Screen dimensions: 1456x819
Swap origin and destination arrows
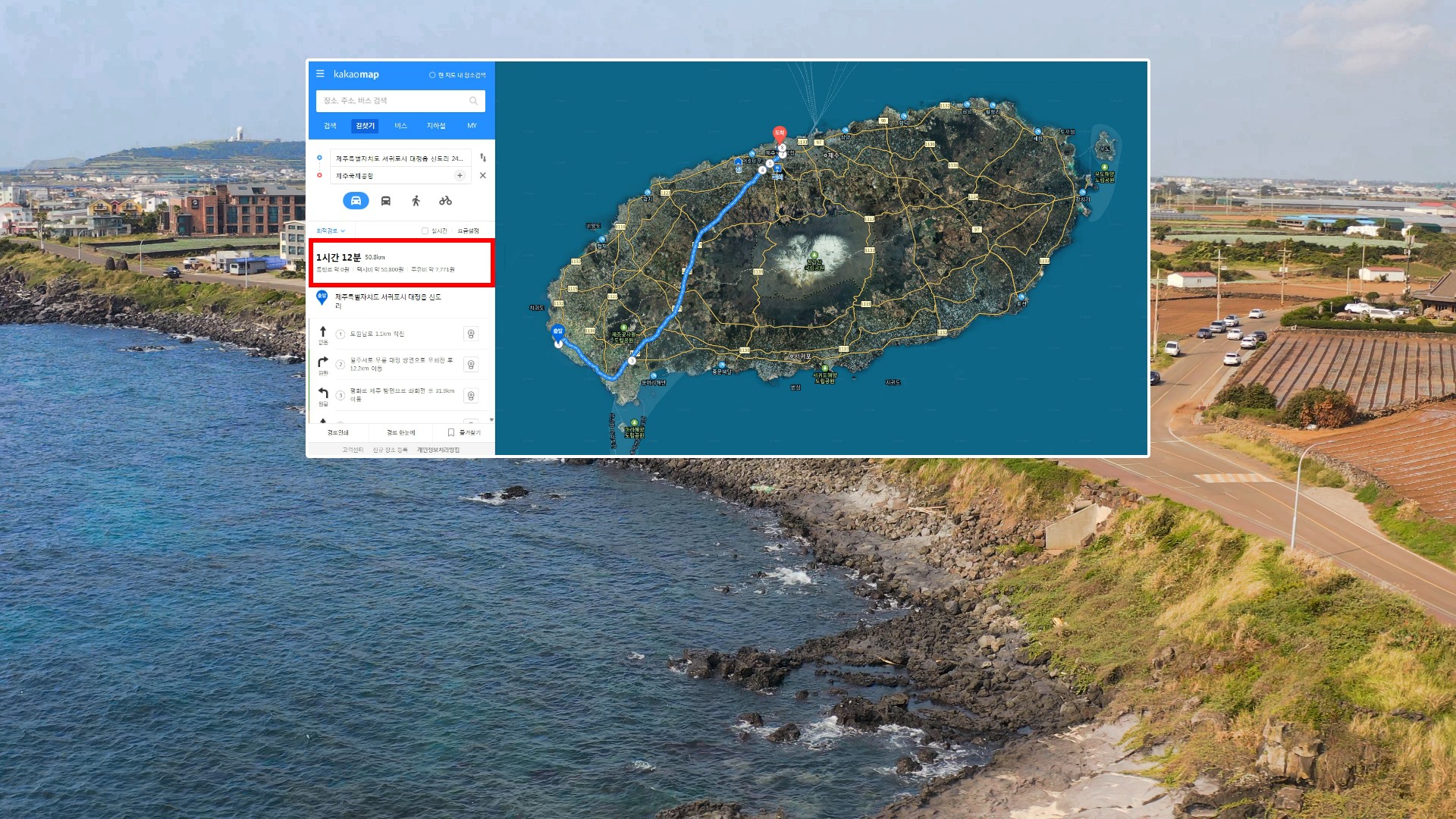click(x=483, y=158)
